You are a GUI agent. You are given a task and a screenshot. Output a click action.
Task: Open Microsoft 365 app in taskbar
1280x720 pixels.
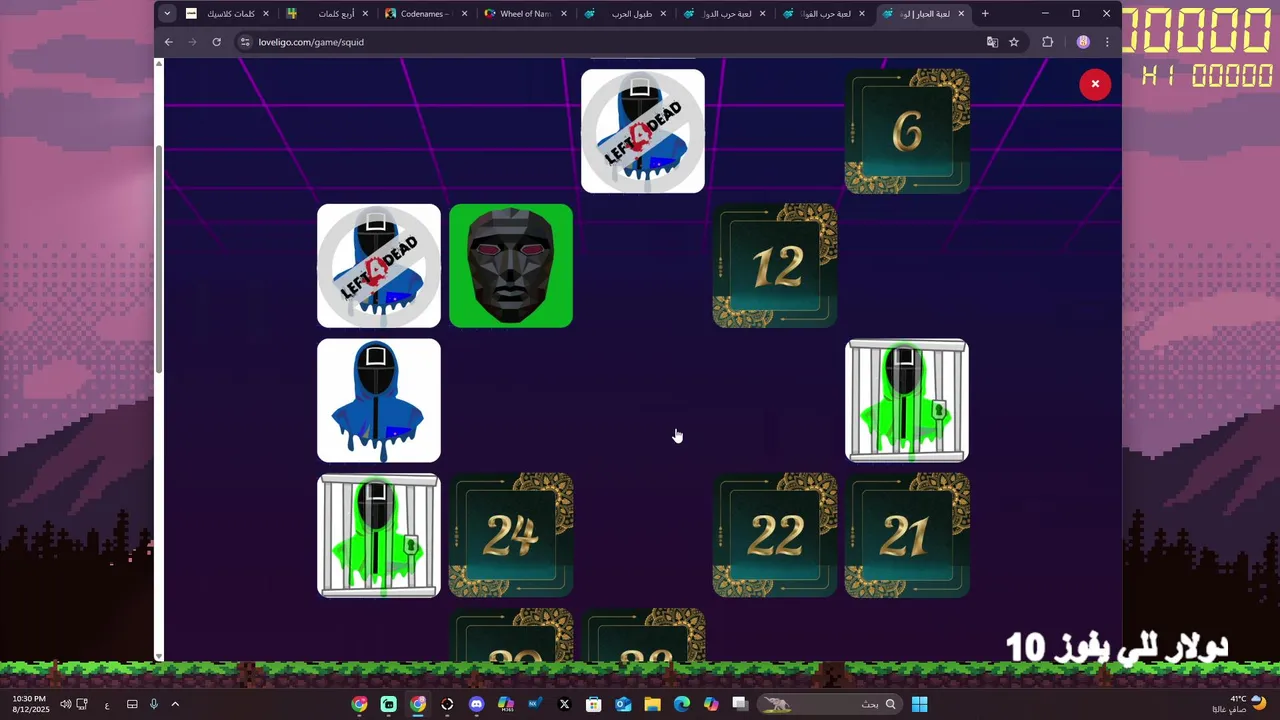click(506, 704)
